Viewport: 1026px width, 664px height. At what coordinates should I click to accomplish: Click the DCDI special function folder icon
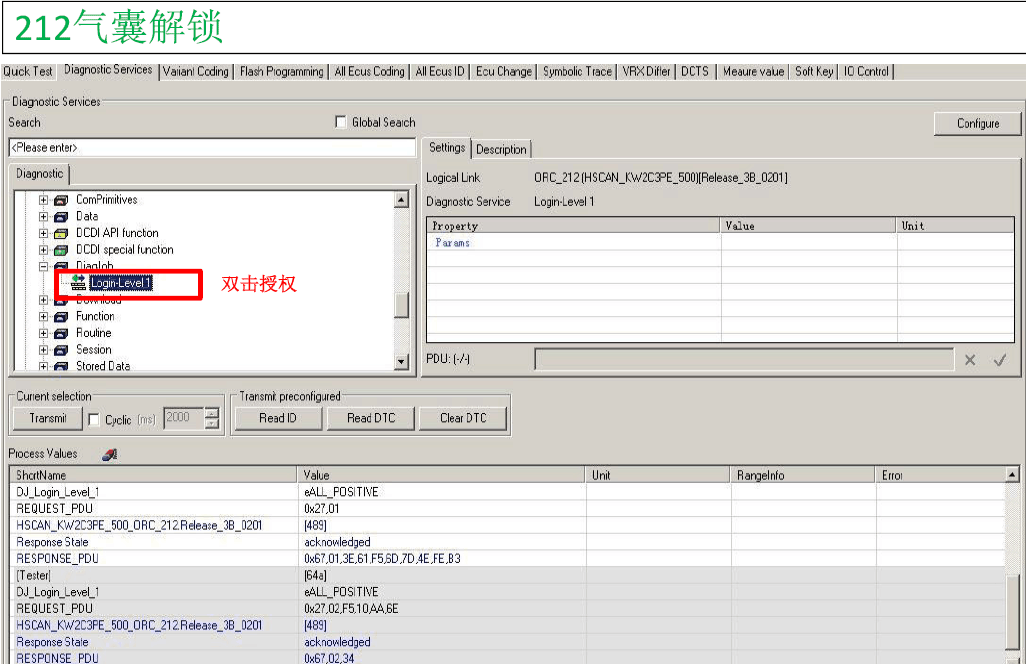click(61, 250)
